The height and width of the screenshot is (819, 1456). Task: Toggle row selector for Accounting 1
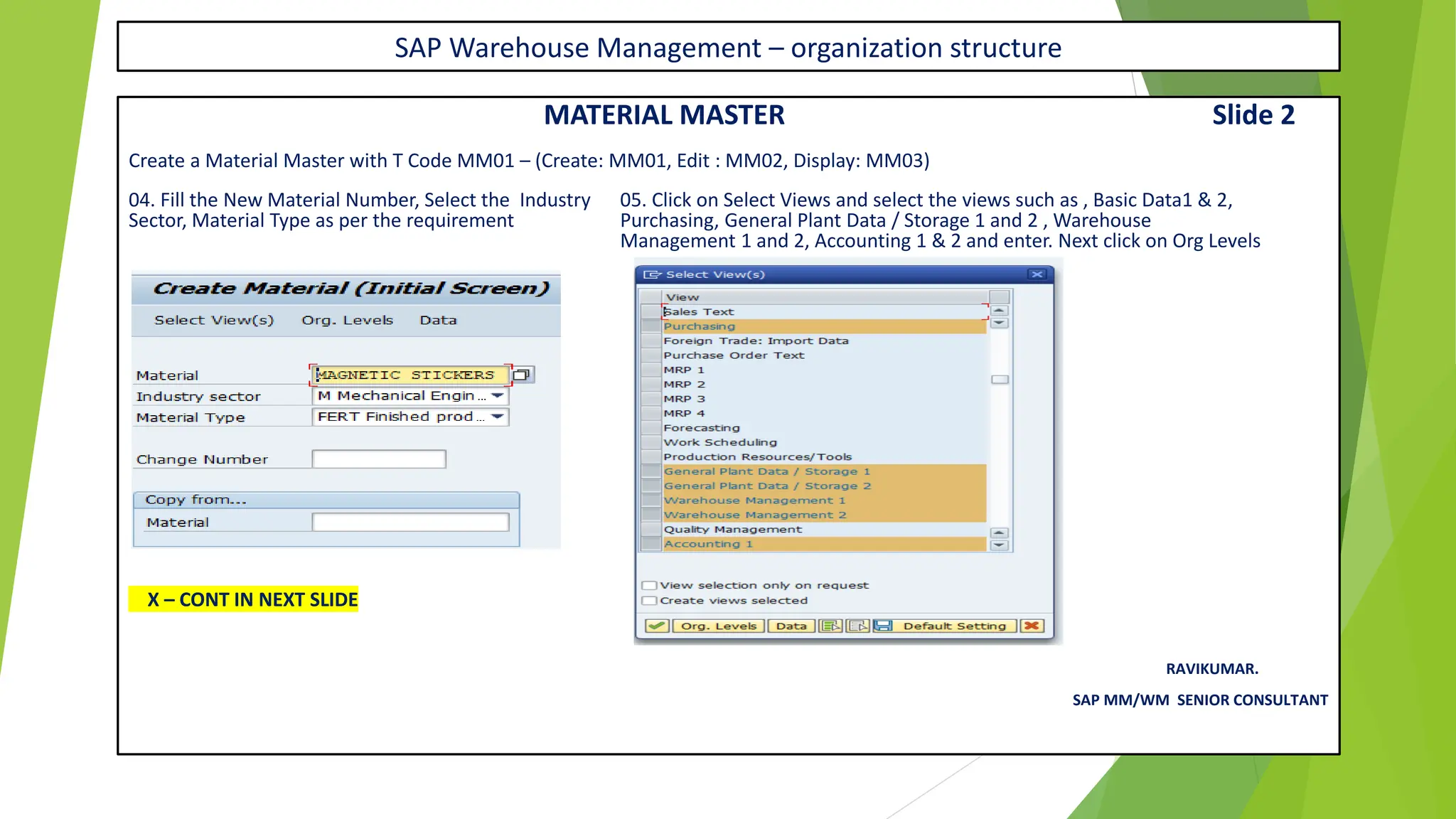[651, 544]
